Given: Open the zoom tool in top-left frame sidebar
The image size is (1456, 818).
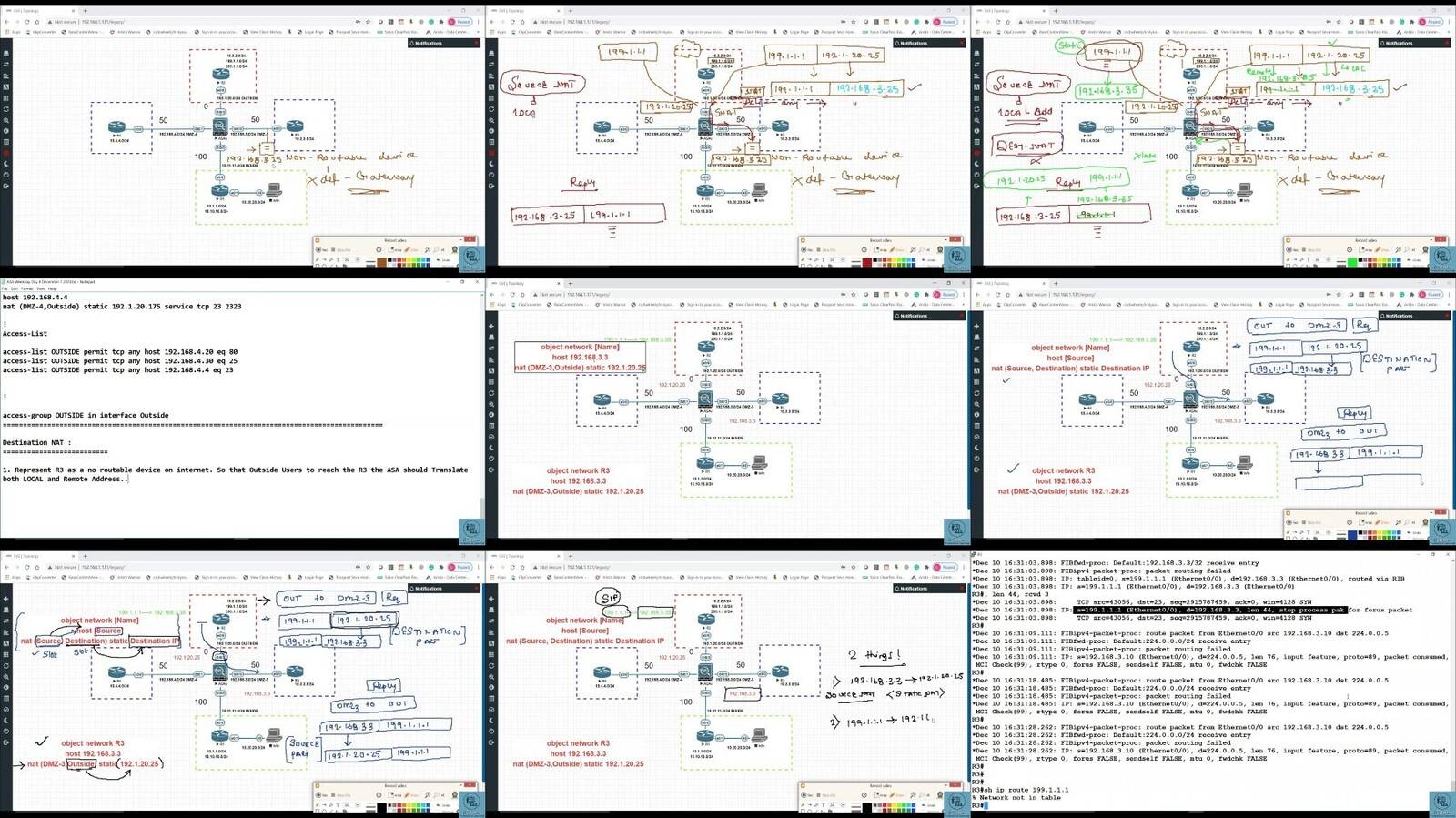Looking at the screenshot, I should [5, 120].
